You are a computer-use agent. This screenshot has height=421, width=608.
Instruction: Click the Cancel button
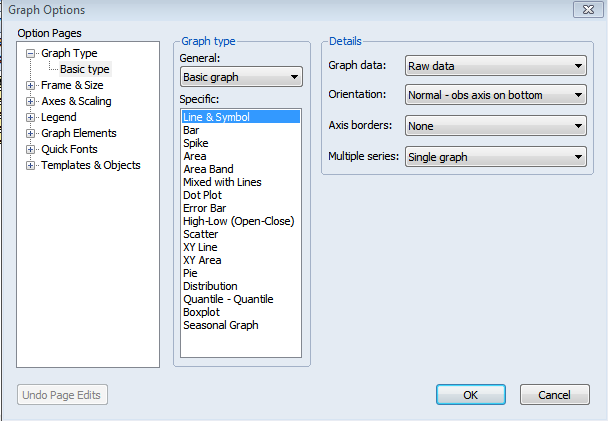(554, 395)
